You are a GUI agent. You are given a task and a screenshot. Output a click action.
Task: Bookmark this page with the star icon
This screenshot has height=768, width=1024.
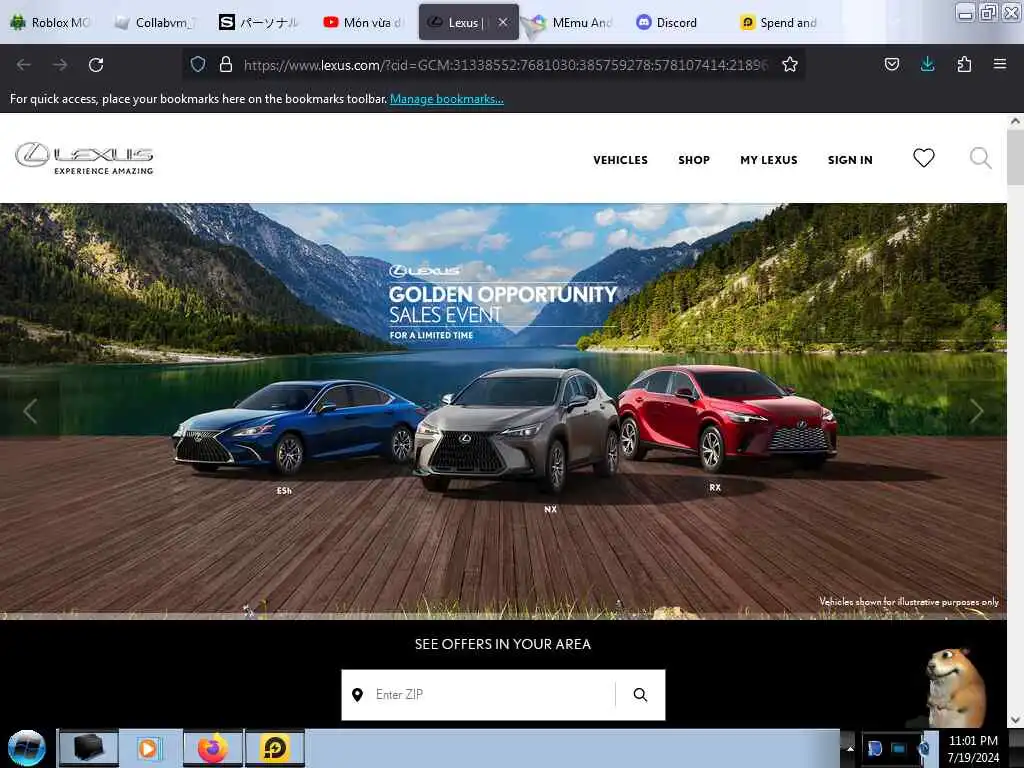coord(790,64)
